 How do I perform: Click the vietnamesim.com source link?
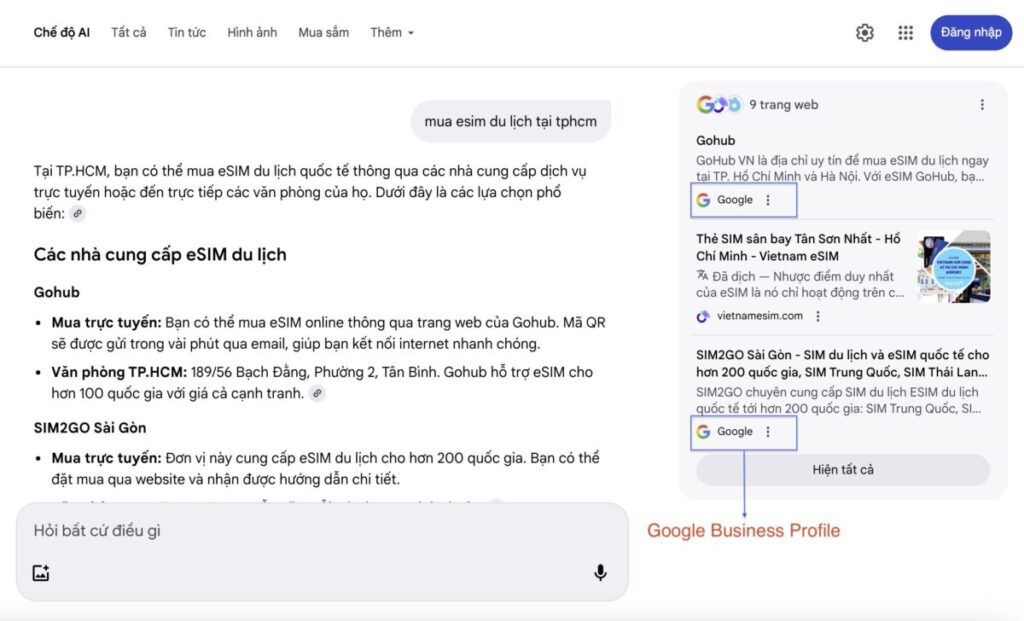point(760,316)
